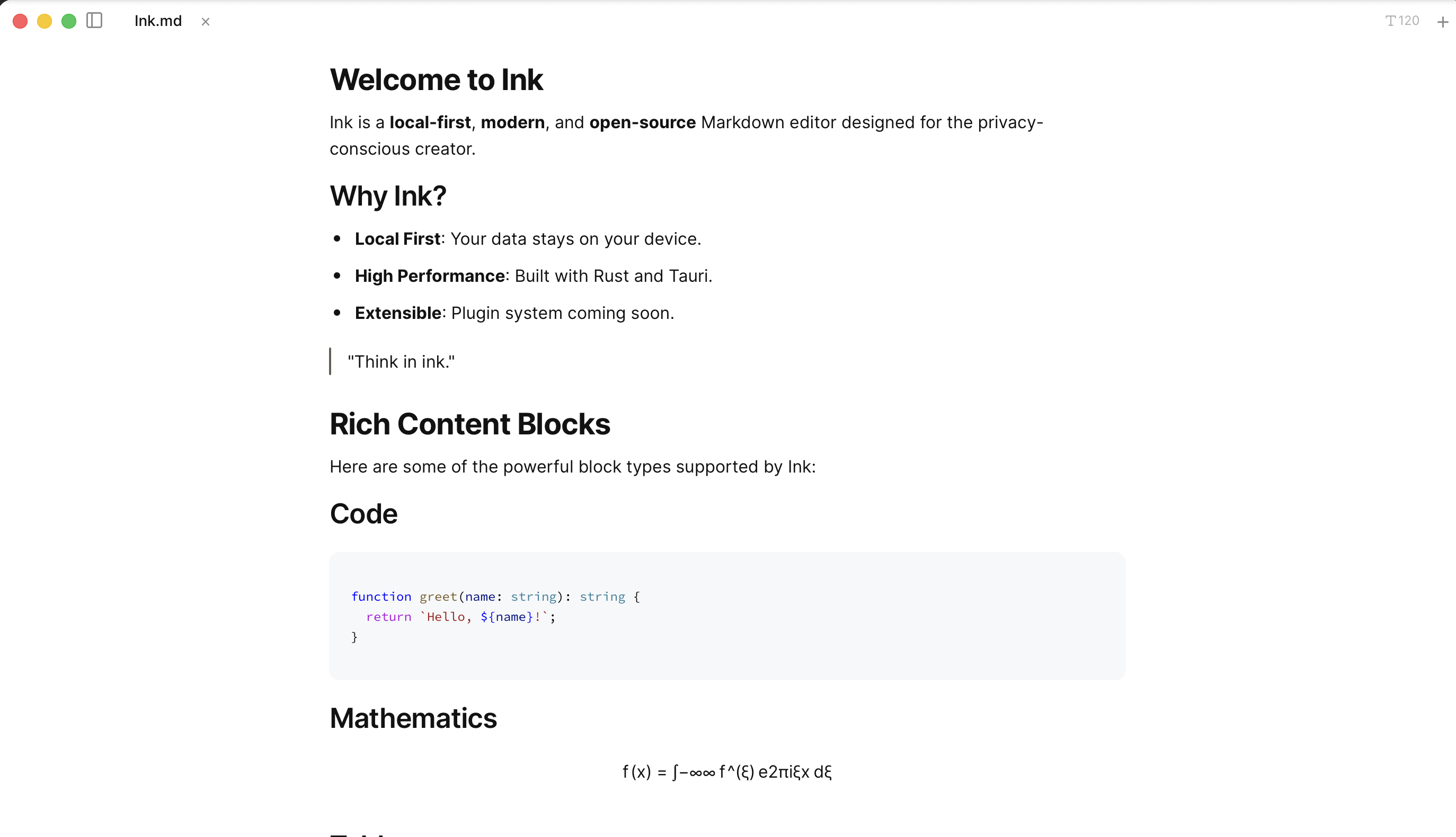Click the Welcome to Ink heading
The height and width of the screenshot is (837, 1456).
pyautogui.click(x=436, y=79)
